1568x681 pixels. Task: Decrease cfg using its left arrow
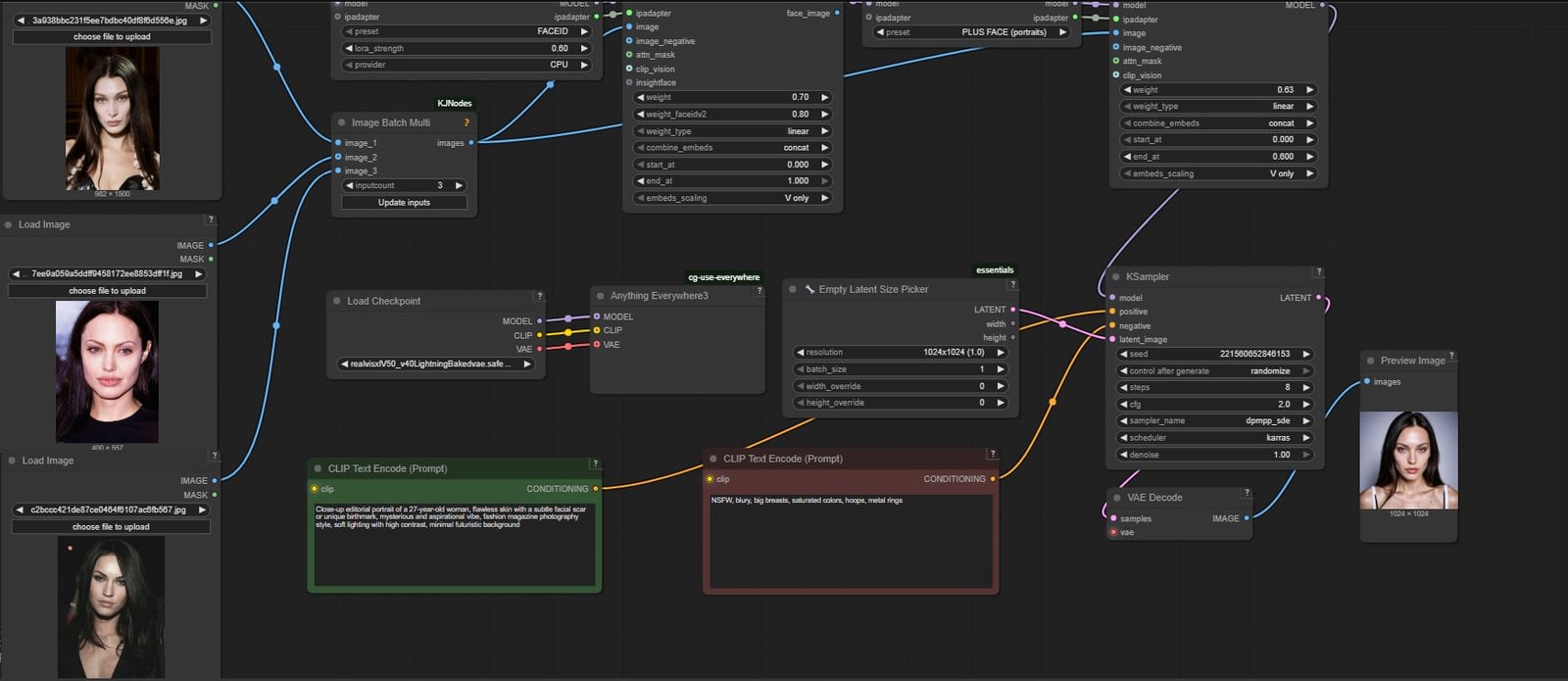pyautogui.click(x=1123, y=405)
